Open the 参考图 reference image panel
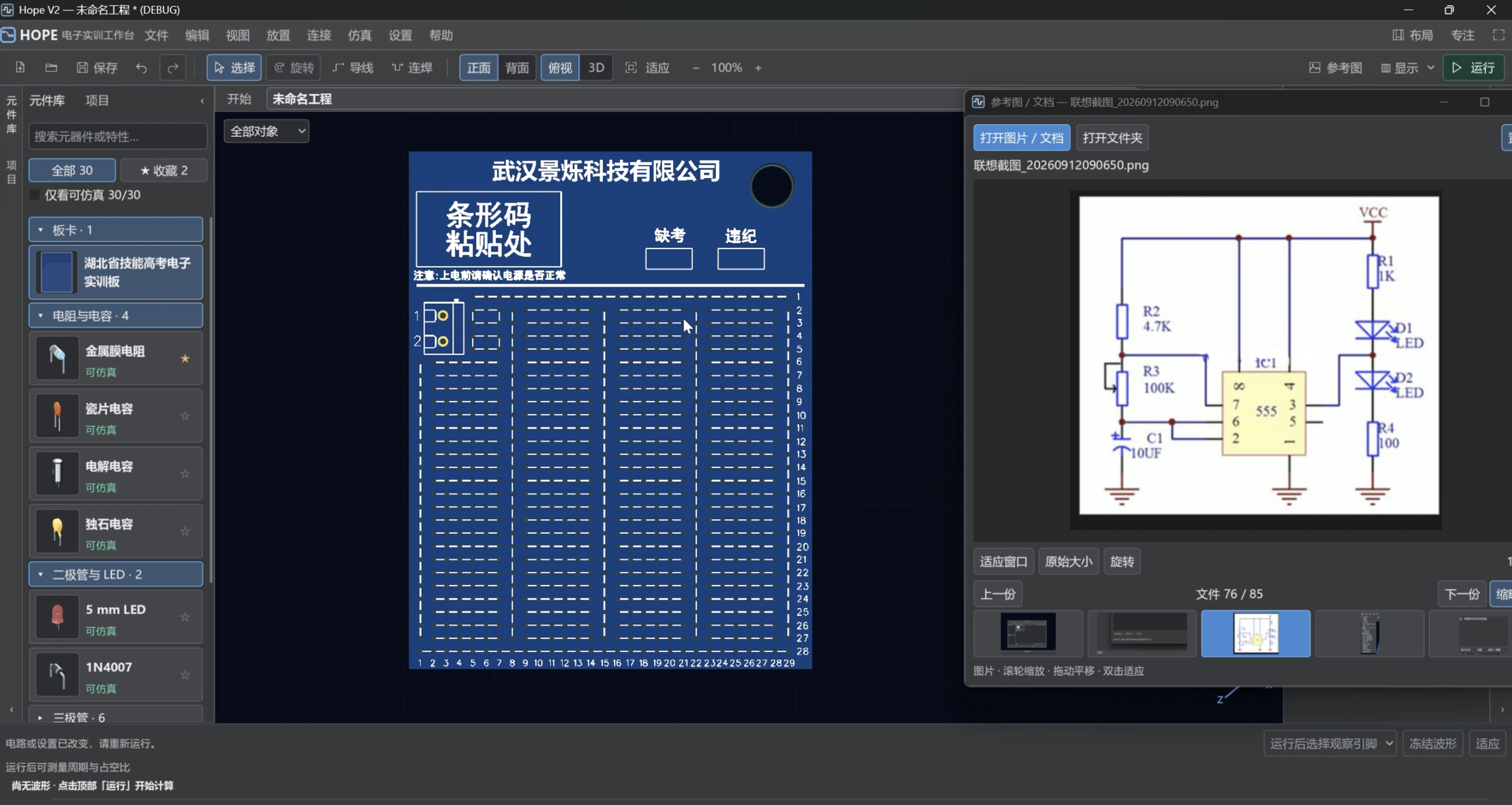Viewport: 1512px width, 805px height. 1335,67
